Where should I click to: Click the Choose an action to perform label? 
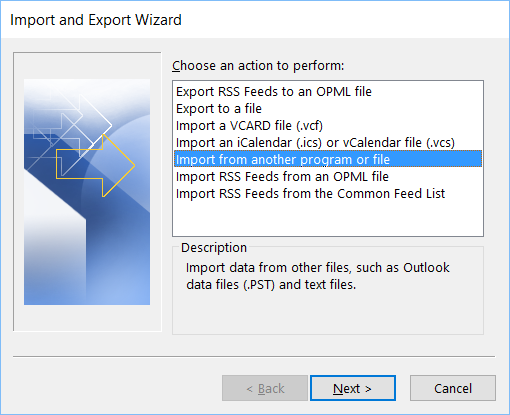click(258, 66)
